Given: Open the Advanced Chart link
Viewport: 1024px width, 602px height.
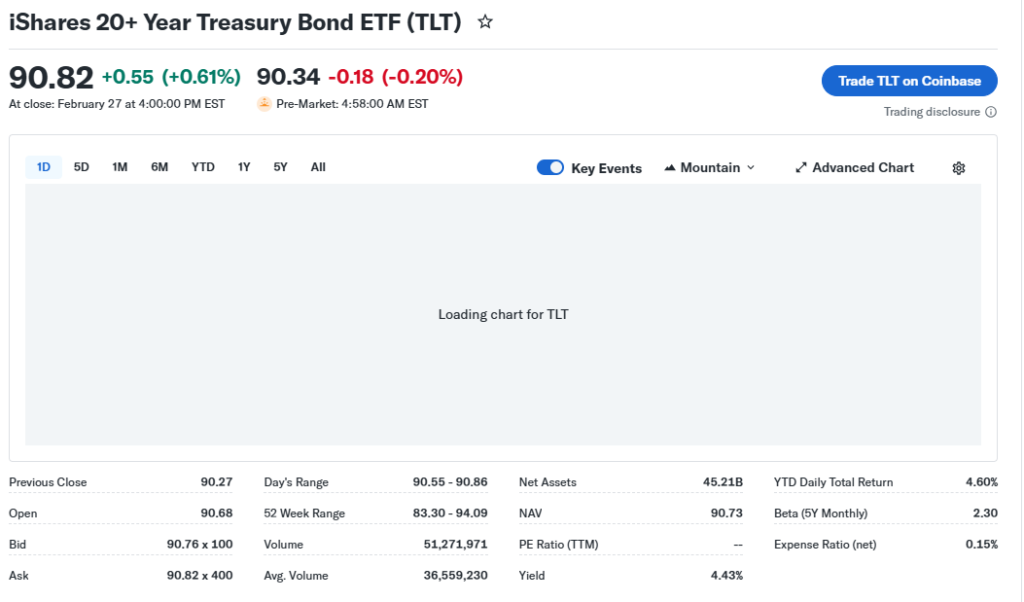Looking at the screenshot, I should coord(863,168).
